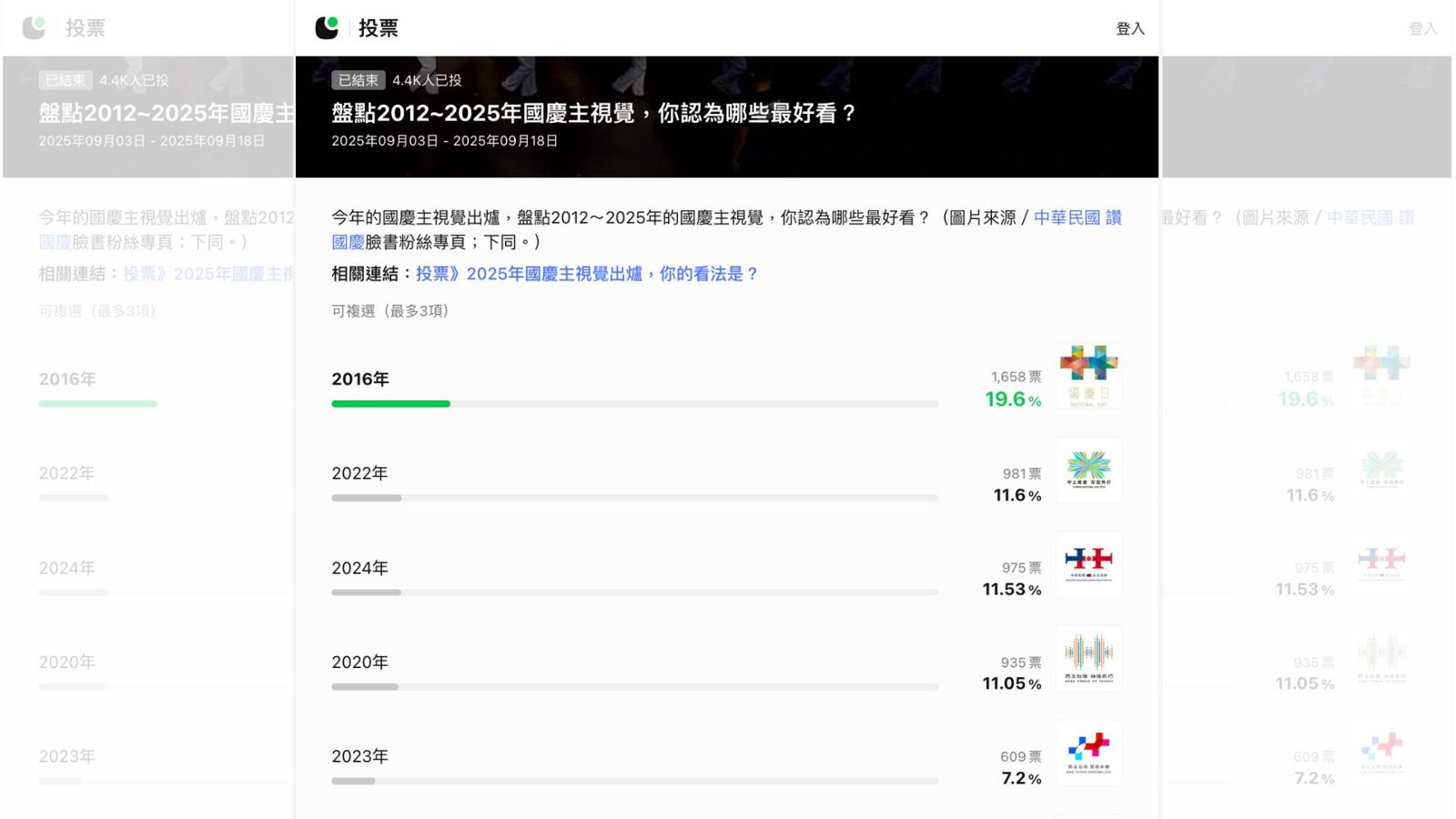Click the 已結束 status badge
The height and width of the screenshot is (819, 1456).
coord(357,80)
